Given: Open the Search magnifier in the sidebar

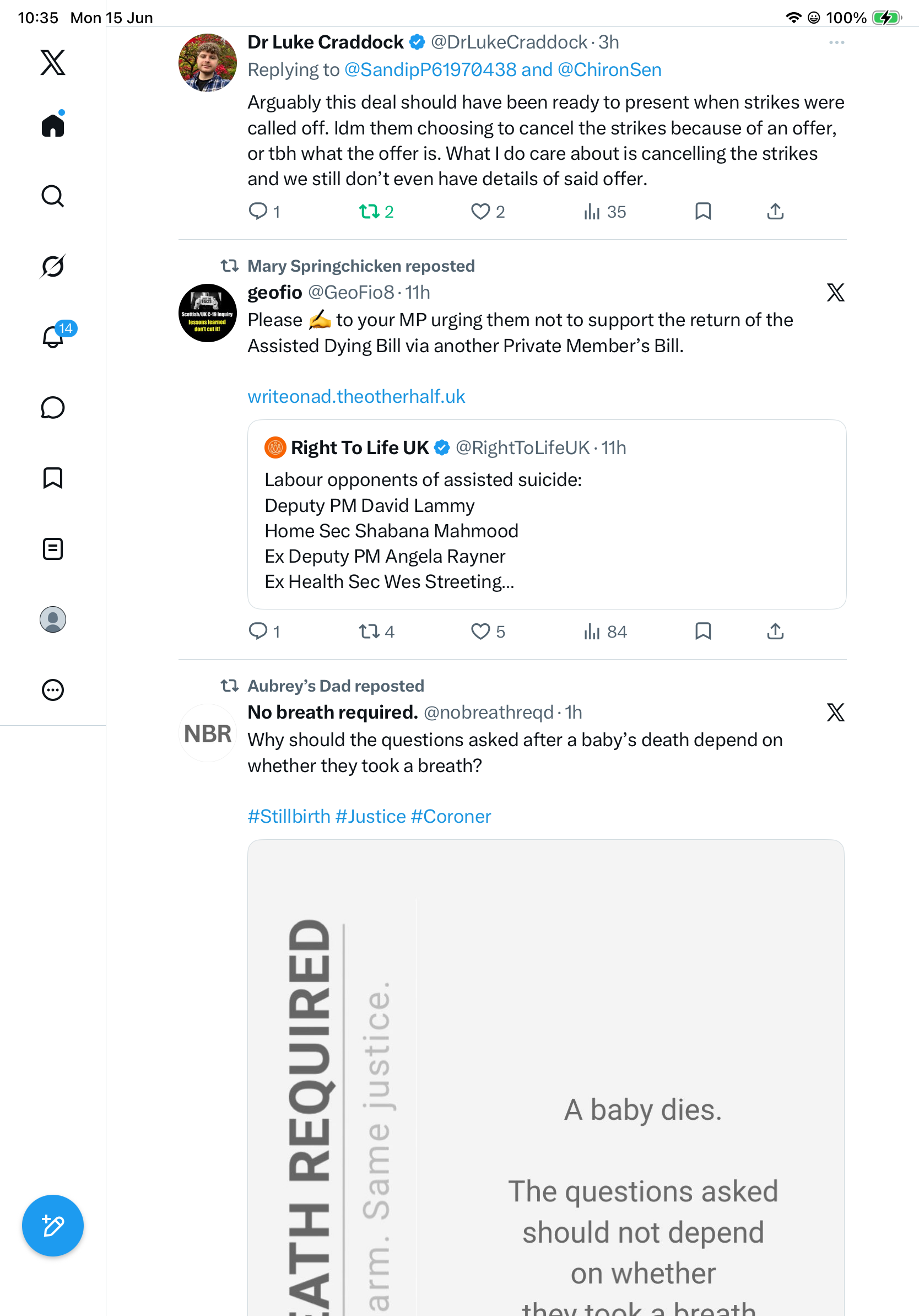Looking at the screenshot, I should (x=53, y=196).
